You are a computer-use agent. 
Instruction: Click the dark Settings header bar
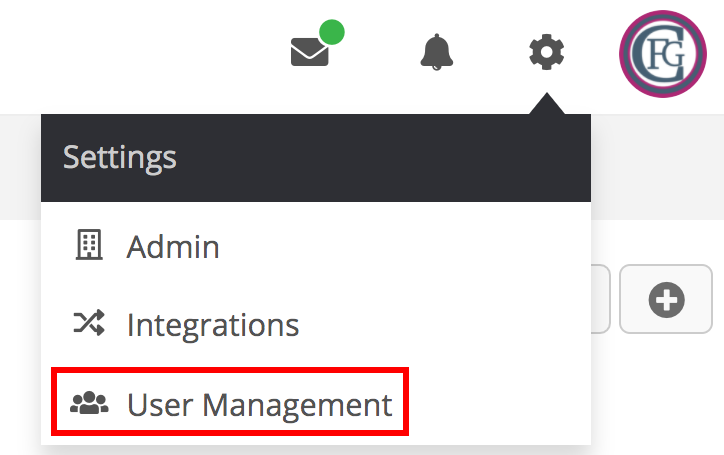(316, 158)
